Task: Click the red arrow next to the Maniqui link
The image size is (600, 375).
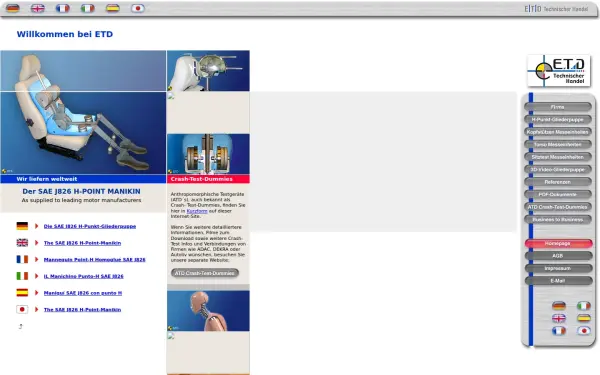Action: [x=37, y=293]
